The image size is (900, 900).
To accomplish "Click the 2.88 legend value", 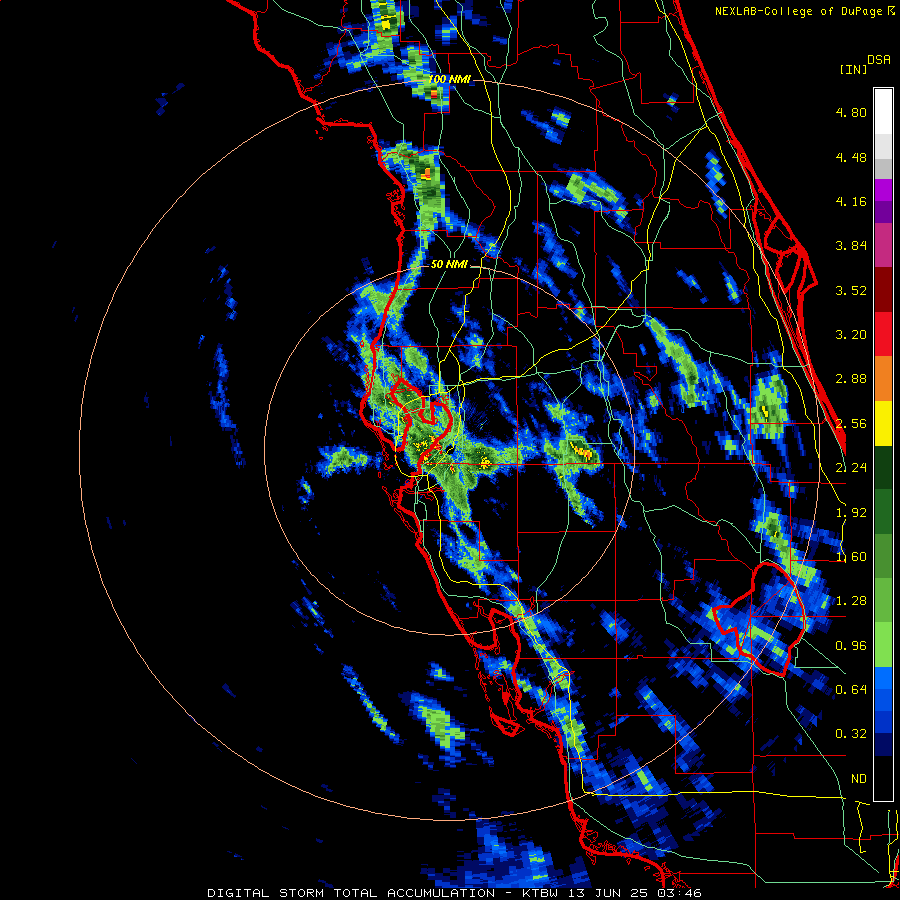I will pos(851,379).
